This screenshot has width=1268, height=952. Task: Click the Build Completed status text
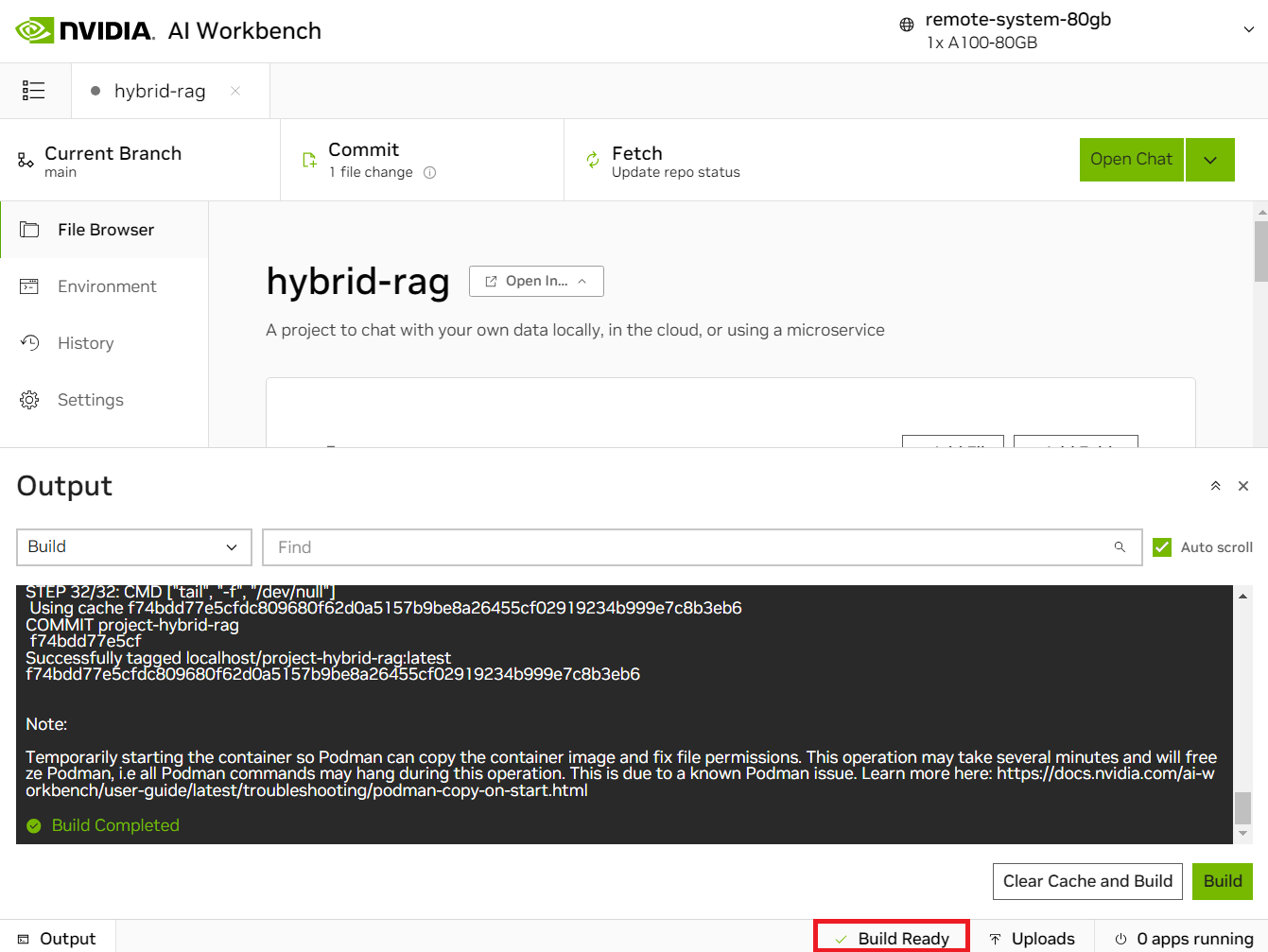point(115,825)
